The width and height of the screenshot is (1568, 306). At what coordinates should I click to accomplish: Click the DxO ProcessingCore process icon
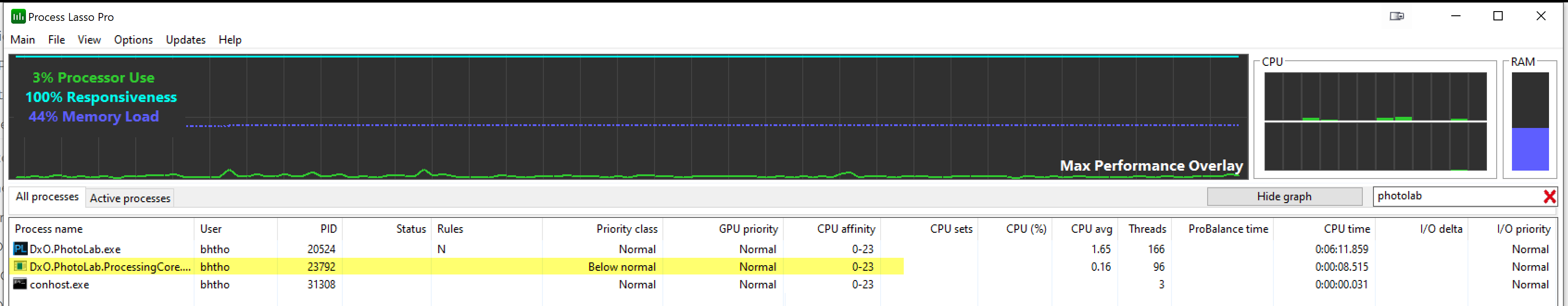(x=19, y=267)
